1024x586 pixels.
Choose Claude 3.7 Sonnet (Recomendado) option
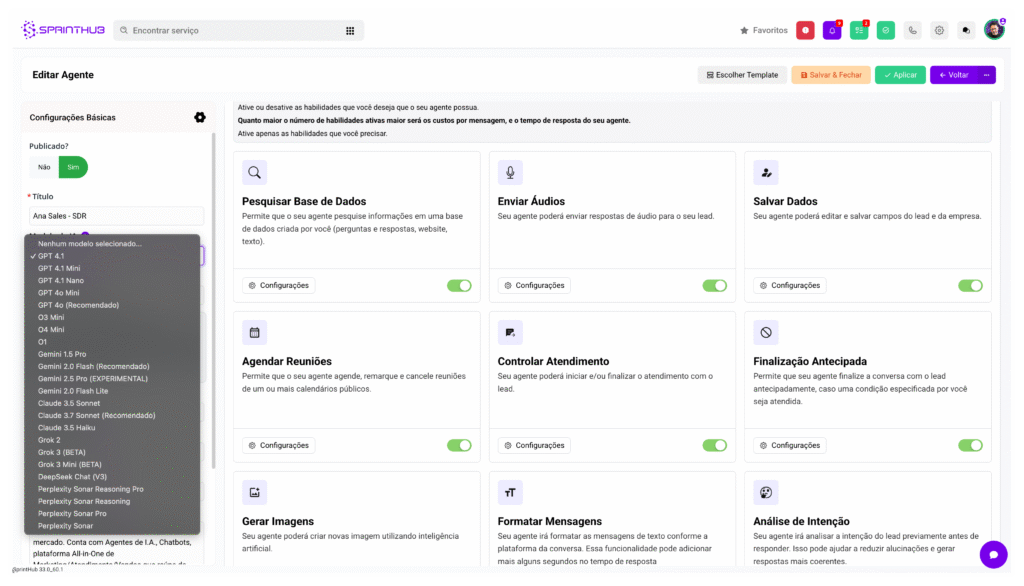92,415
